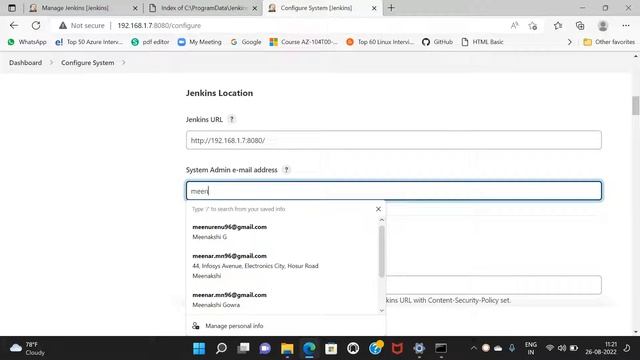Go back using browser back arrow
The image size is (640, 360).
click(x=14, y=25)
